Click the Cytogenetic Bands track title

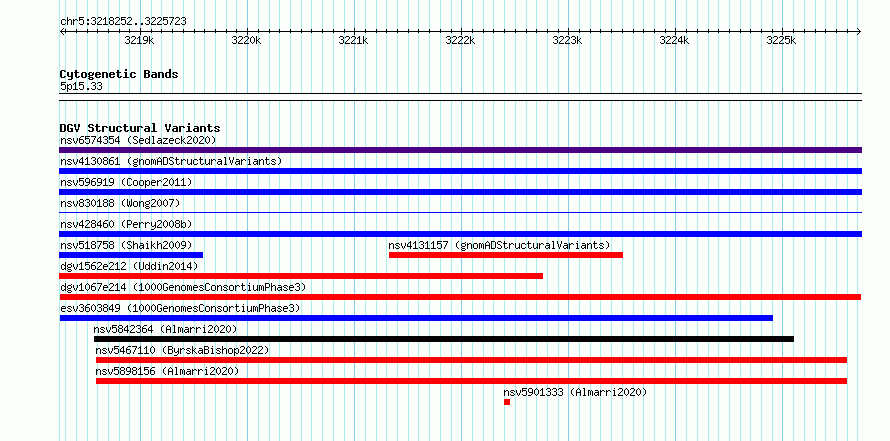pyautogui.click(x=119, y=74)
